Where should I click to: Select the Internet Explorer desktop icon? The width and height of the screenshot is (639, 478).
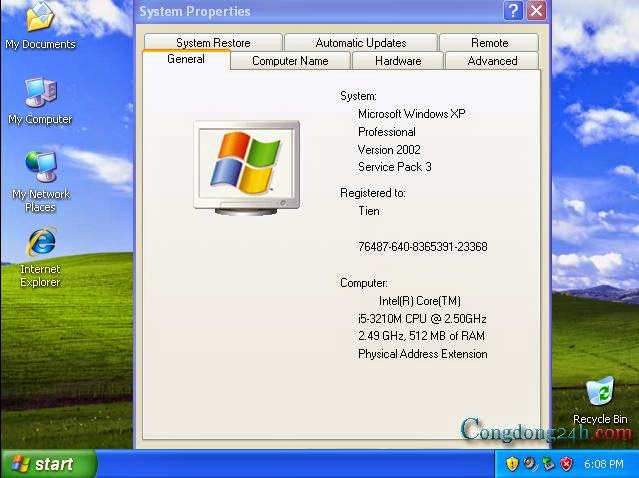coord(40,258)
